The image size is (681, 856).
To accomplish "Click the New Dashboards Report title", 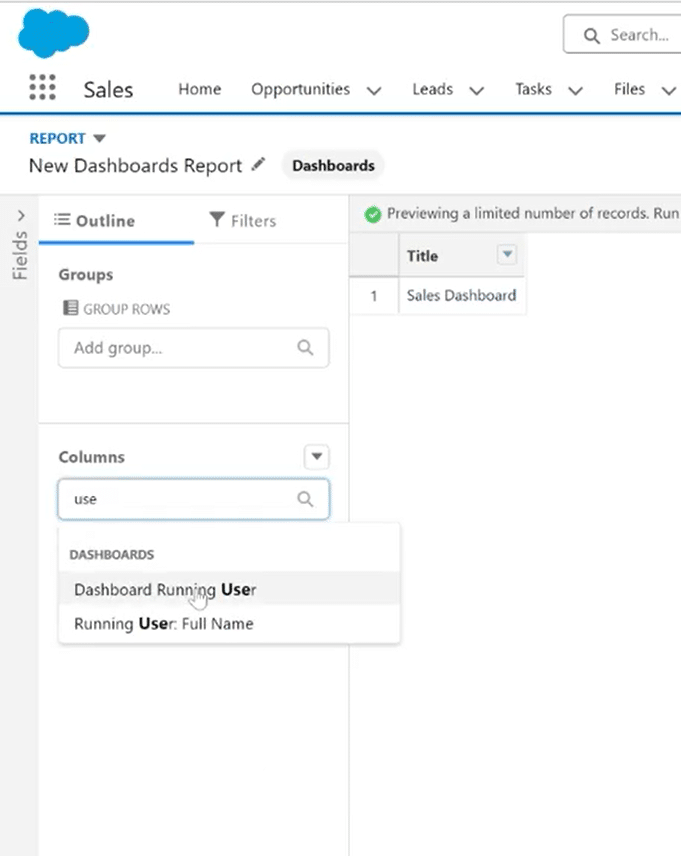I will (x=135, y=165).
